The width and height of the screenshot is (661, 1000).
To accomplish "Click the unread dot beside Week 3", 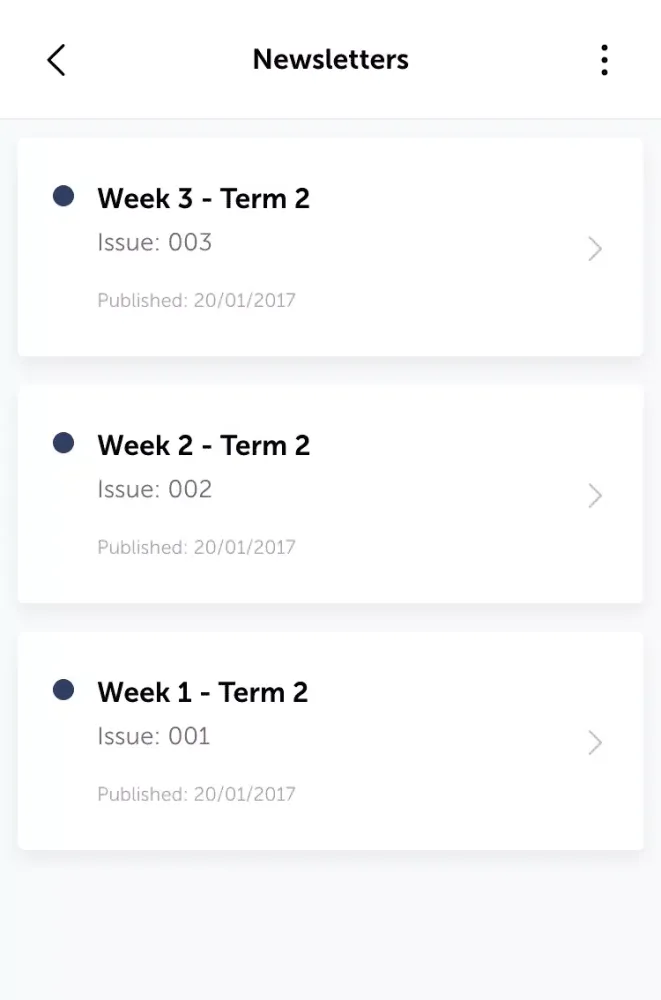I will 63,196.
